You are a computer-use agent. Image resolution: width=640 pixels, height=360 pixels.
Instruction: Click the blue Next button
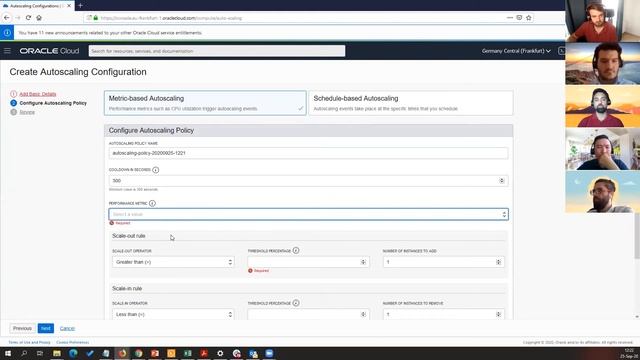click(46, 328)
